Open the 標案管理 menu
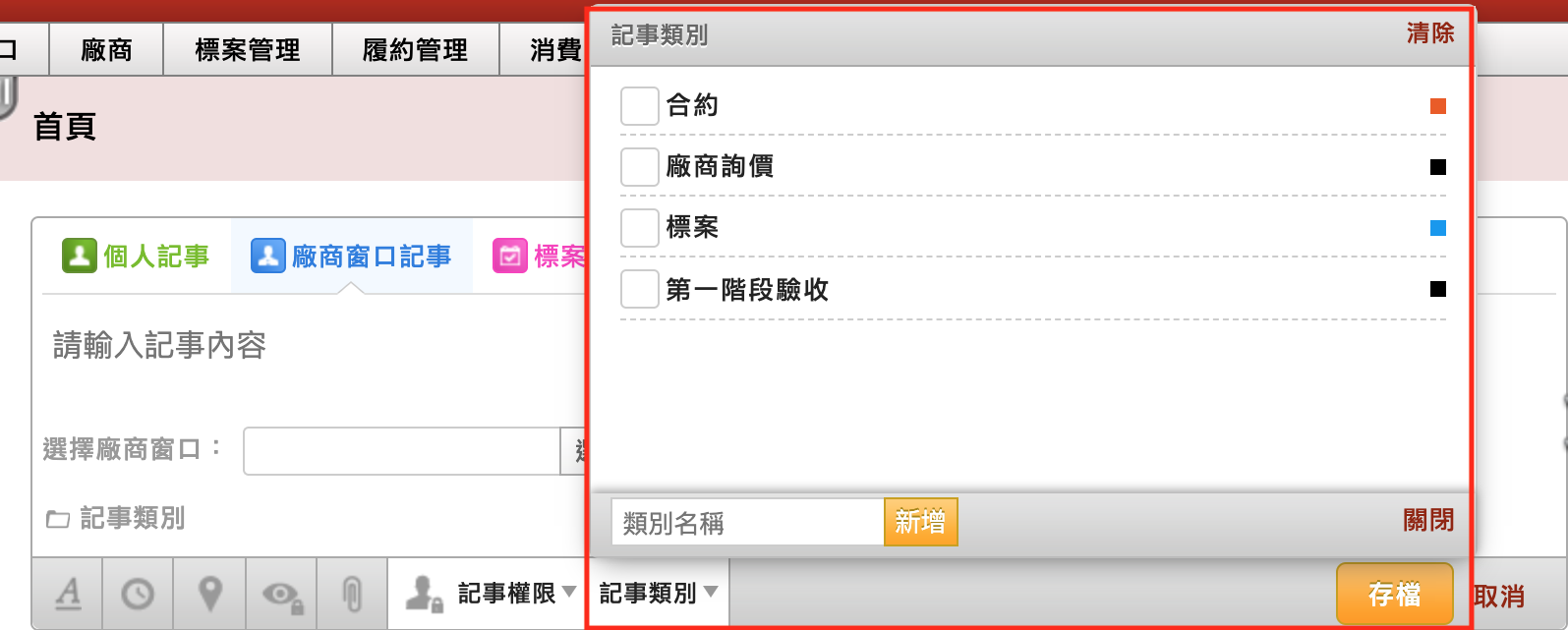The image size is (1568, 630). coord(248,50)
